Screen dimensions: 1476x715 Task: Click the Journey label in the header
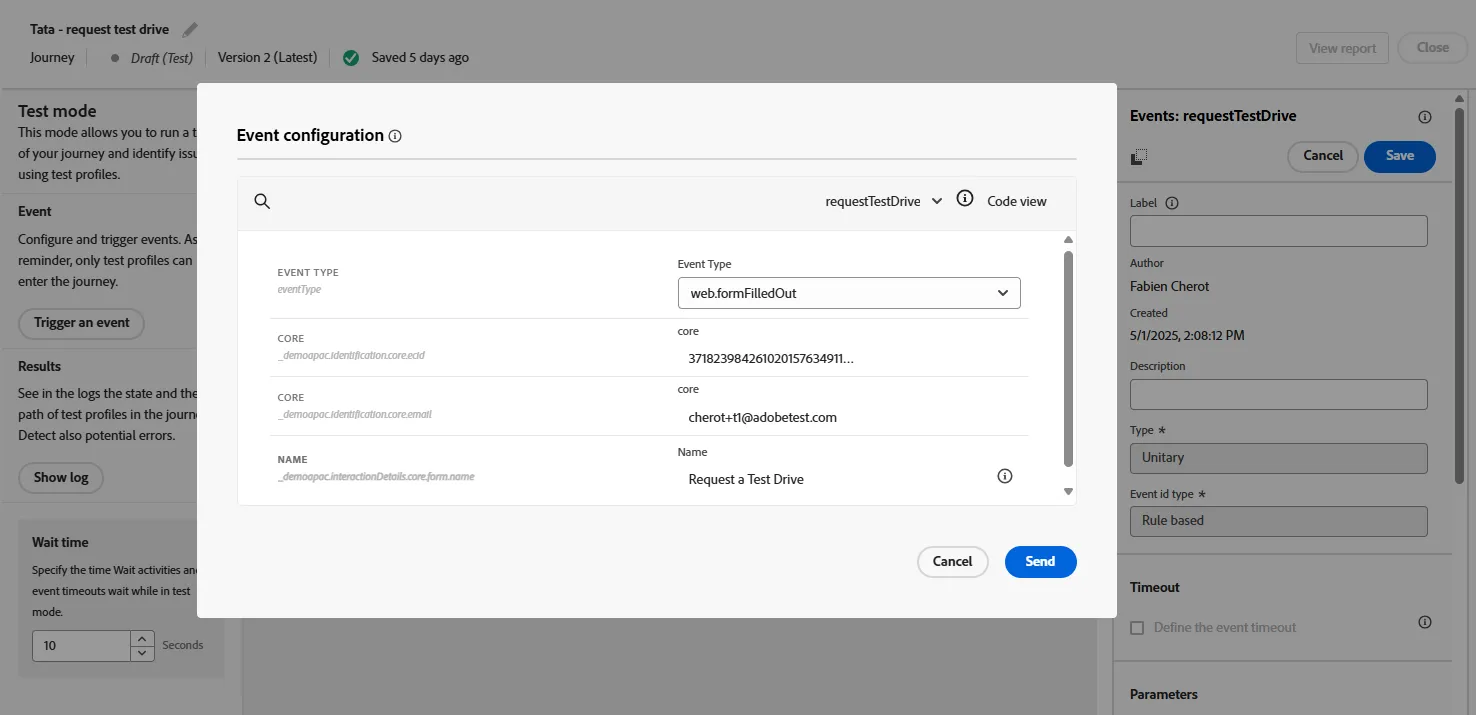click(x=52, y=58)
